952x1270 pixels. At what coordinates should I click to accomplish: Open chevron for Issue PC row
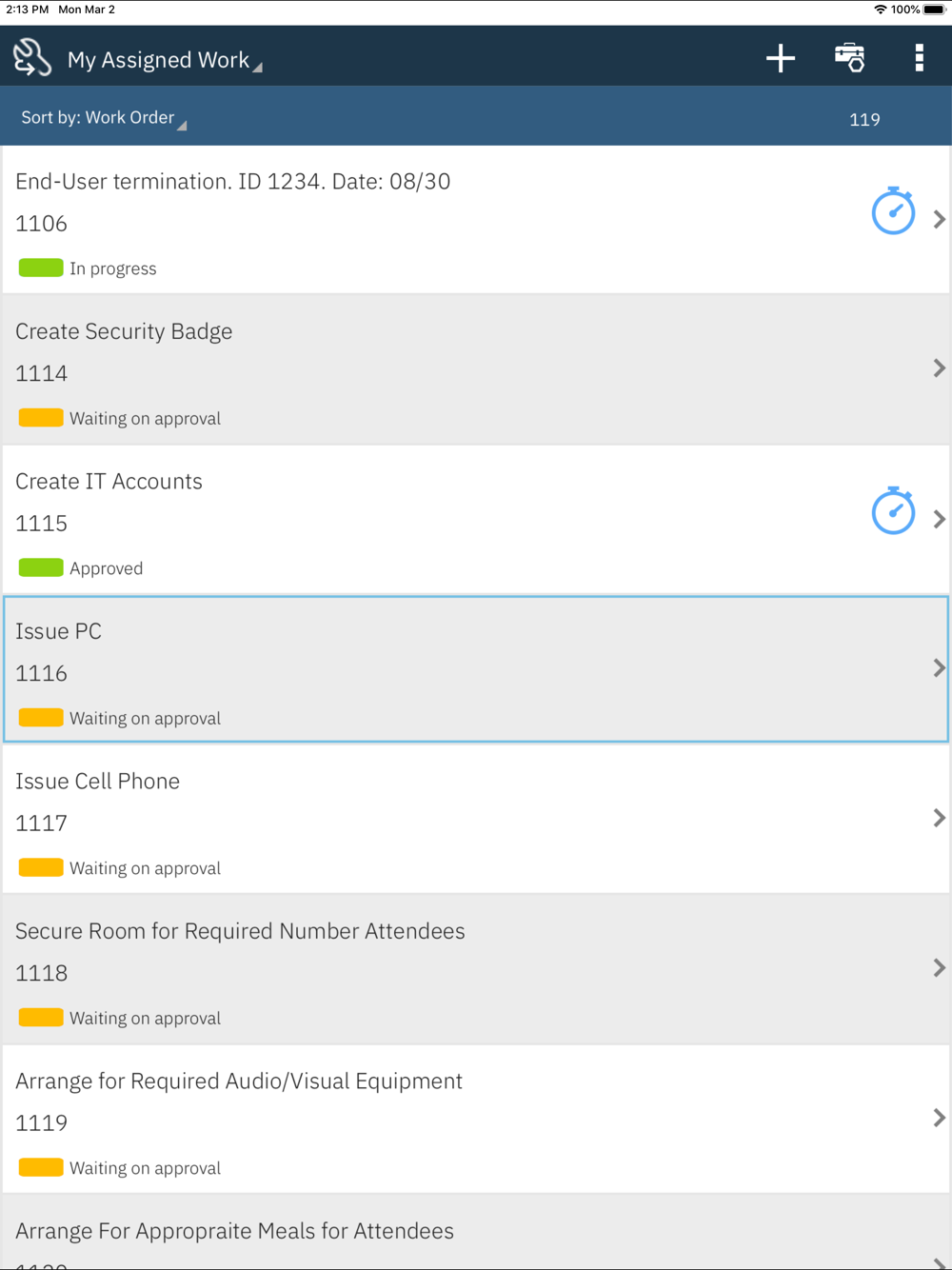[x=939, y=668]
